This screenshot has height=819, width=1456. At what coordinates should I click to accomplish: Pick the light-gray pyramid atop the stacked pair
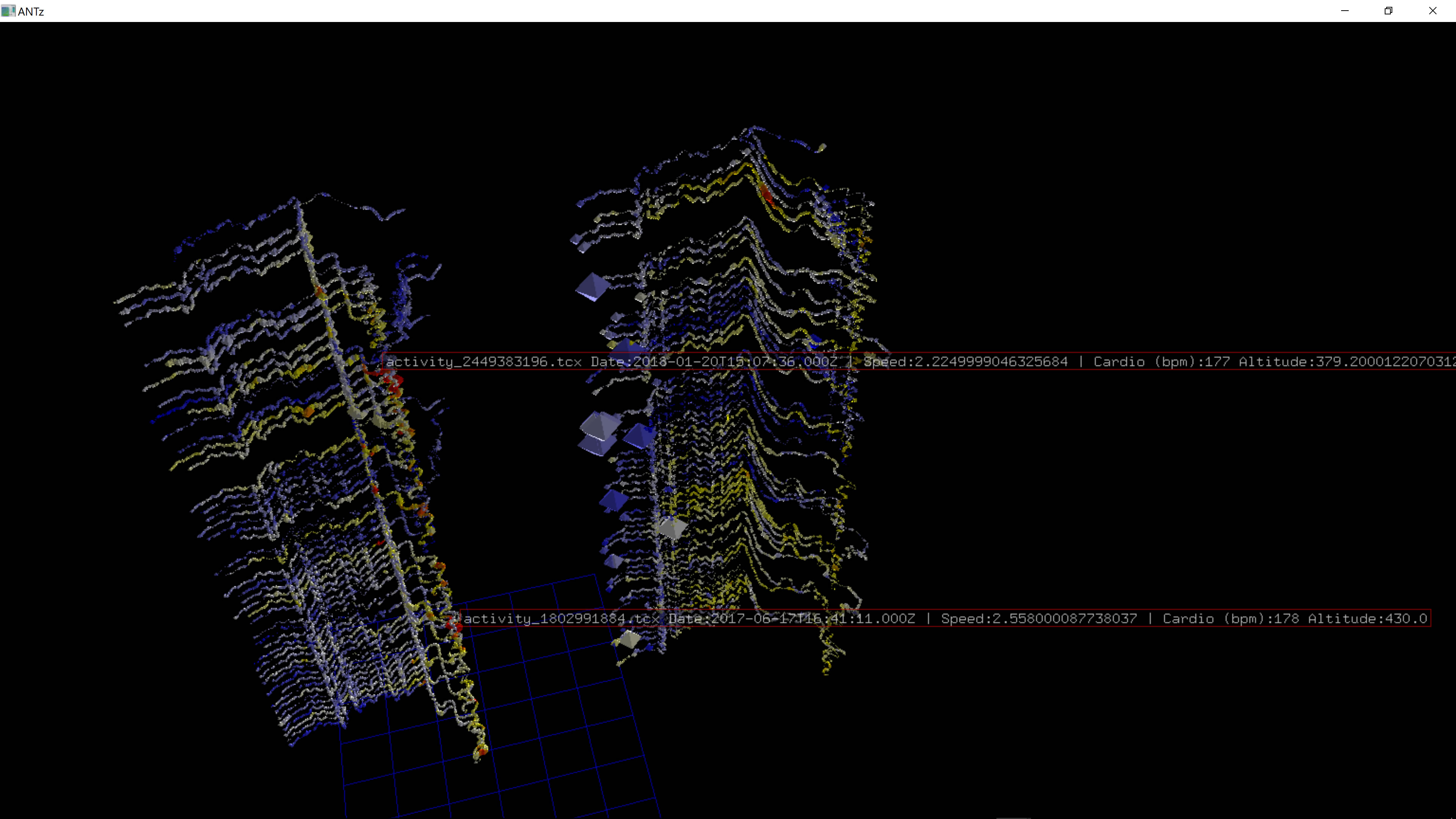pyautogui.click(x=600, y=425)
